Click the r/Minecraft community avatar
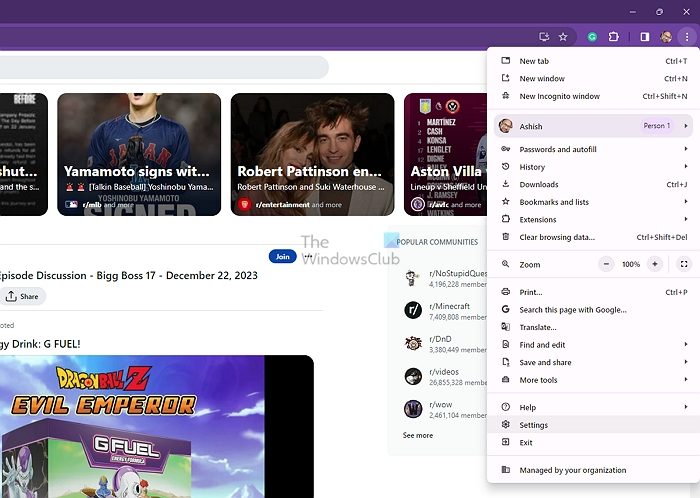The image size is (700, 498). 413,310
